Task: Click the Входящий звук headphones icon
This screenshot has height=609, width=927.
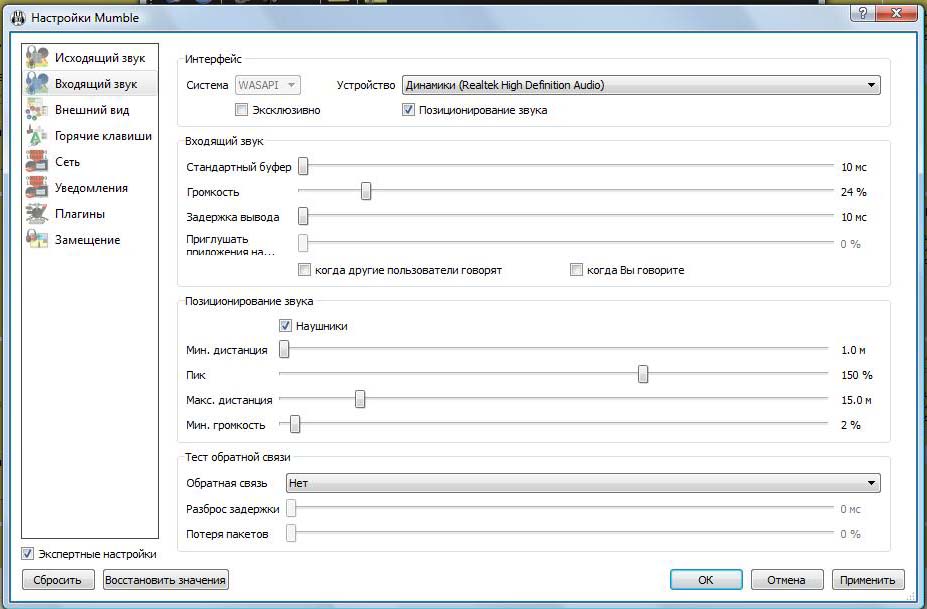Action: coord(37,84)
